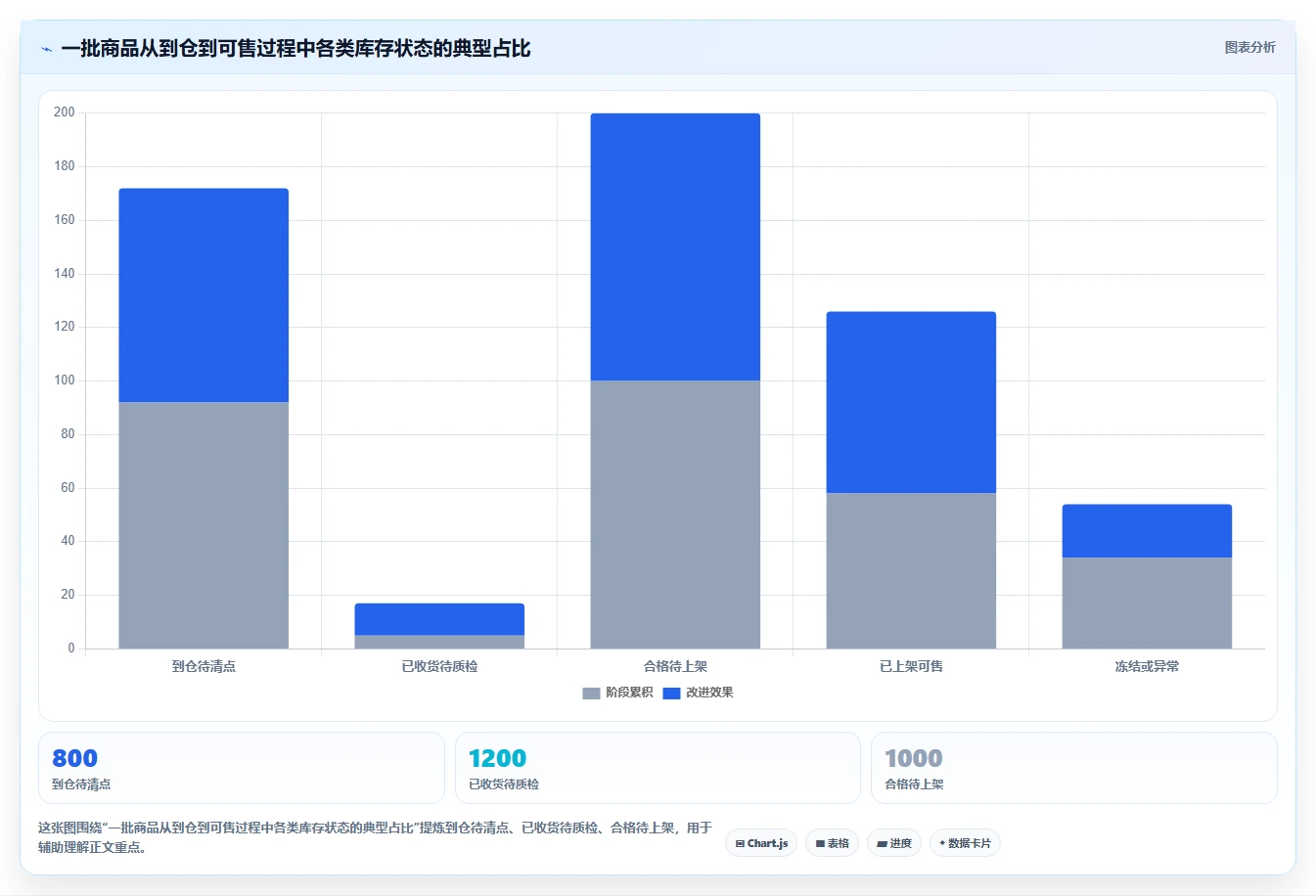Click the 1000 合格待上架 data card
This screenshot has width=1316, height=896.
[x=1074, y=768]
